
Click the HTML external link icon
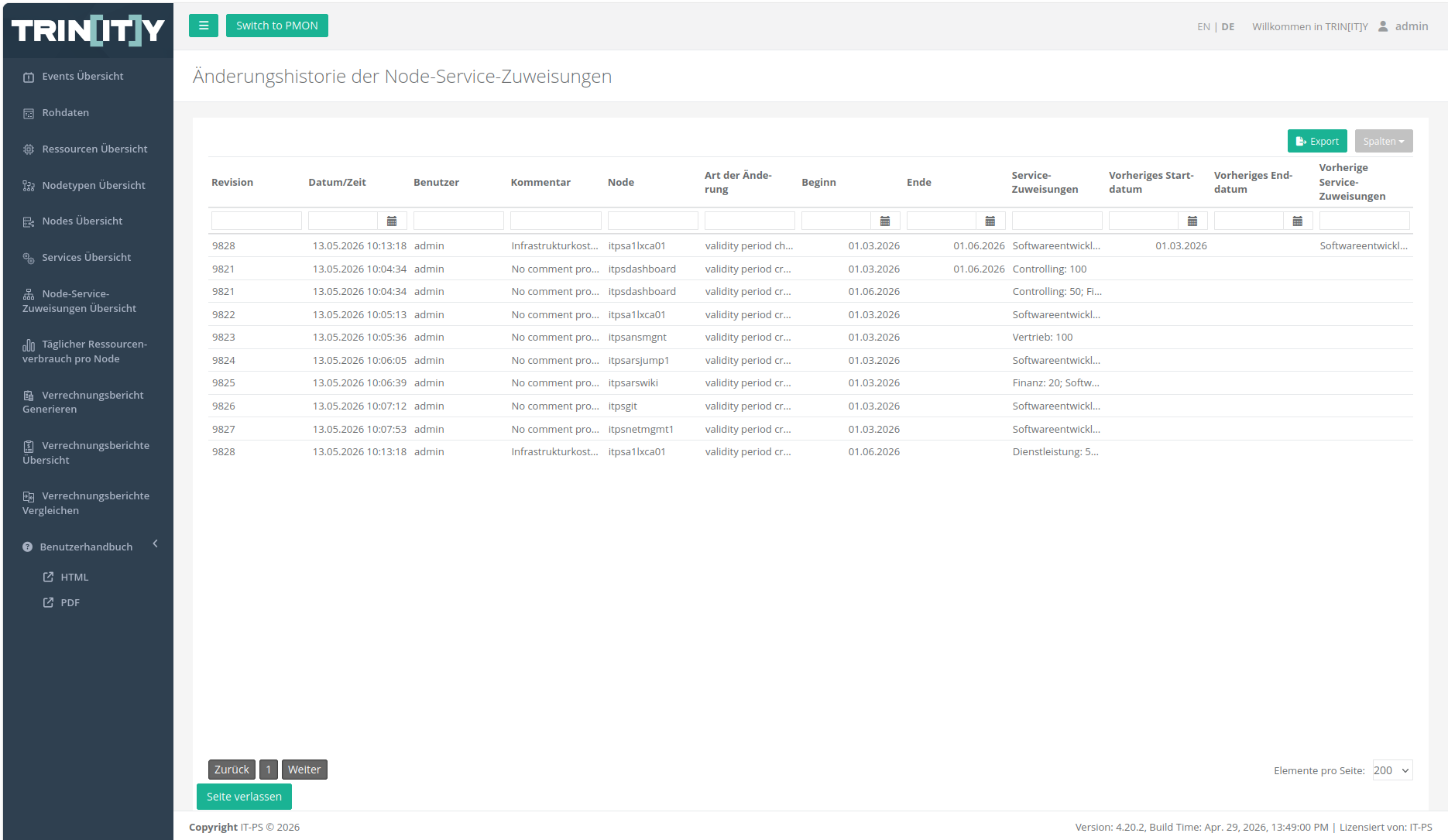48,577
